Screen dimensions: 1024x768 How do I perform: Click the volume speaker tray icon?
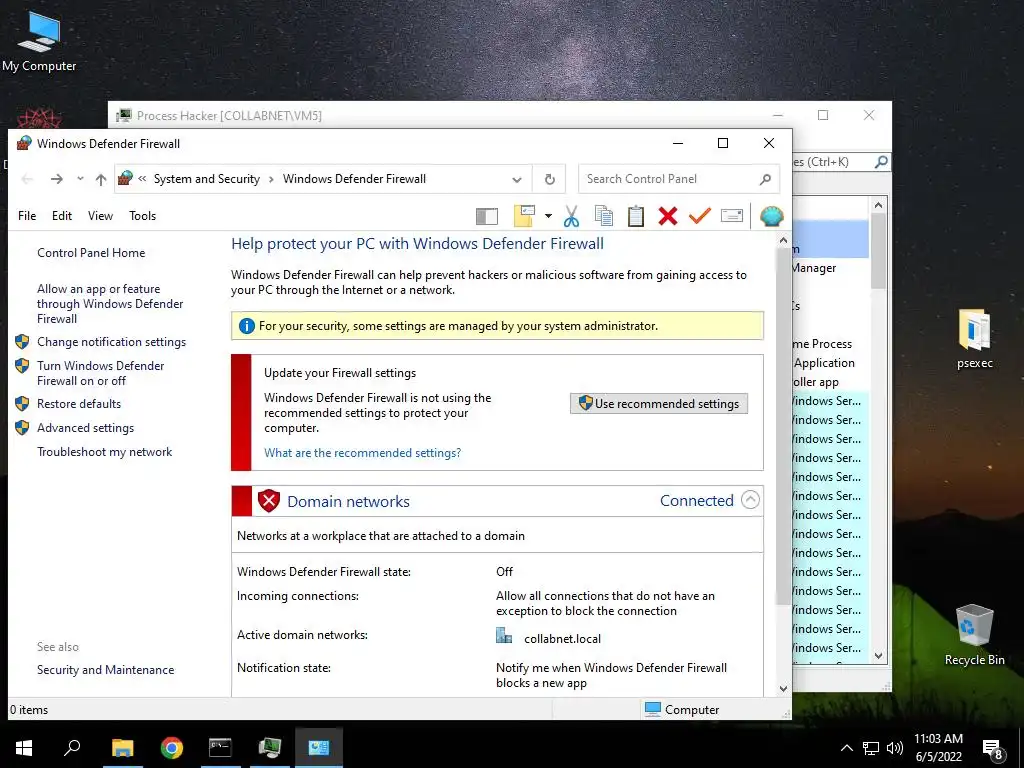pos(895,748)
